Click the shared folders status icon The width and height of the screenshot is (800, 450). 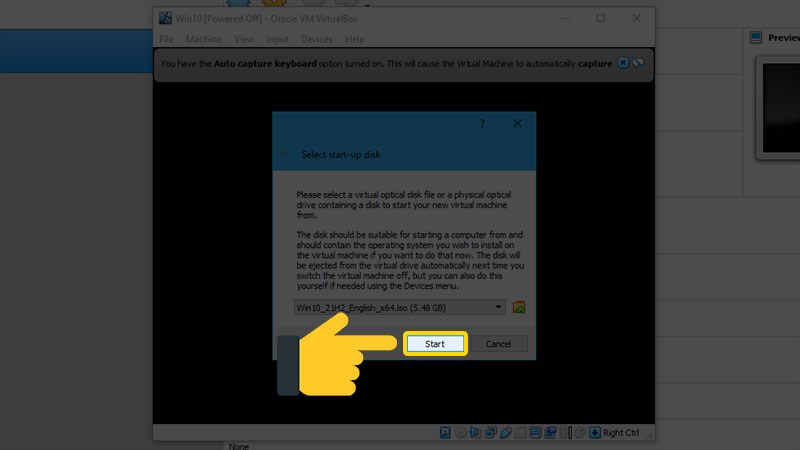[x=520, y=433]
